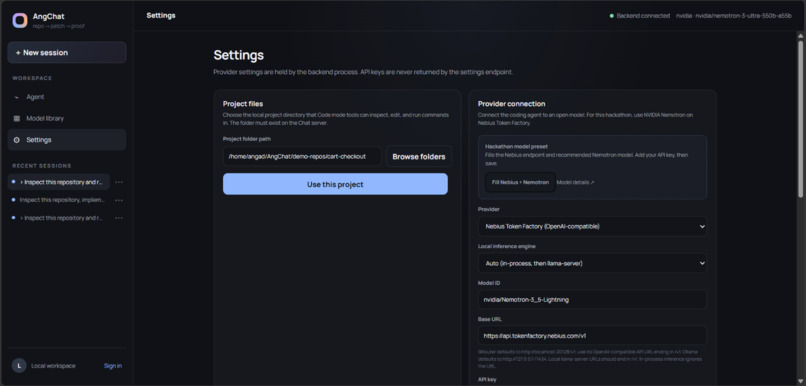This screenshot has width=806, height=386.
Task: Click into the Model ID field
Action: pos(592,300)
